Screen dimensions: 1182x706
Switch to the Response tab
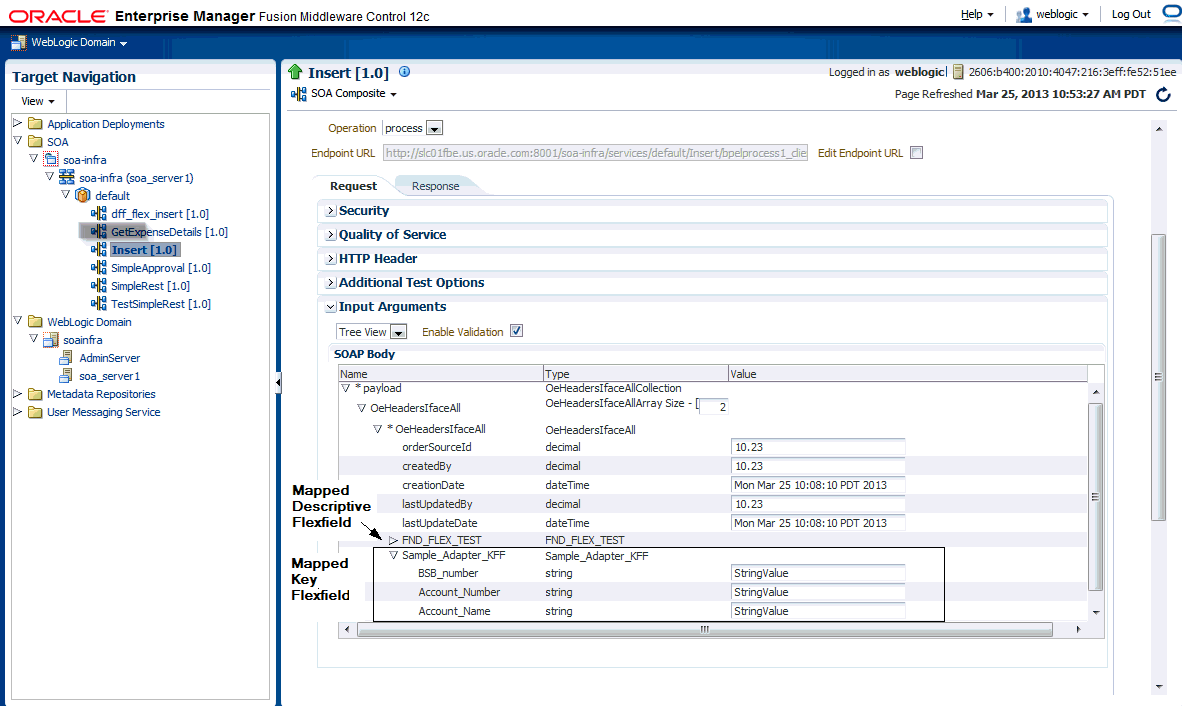point(435,186)
